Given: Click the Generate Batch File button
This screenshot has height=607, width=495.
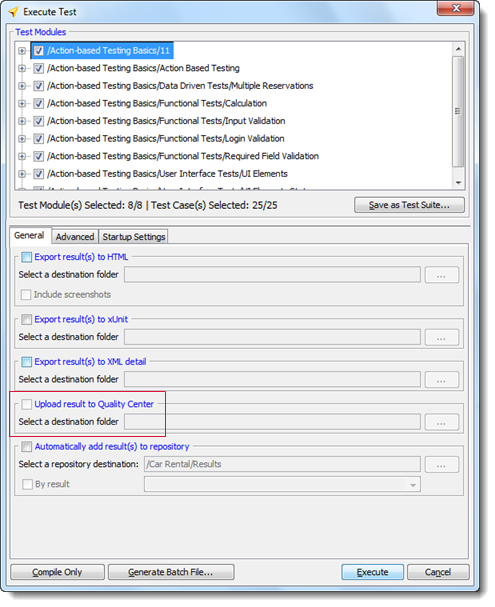Looking at the screenshot, I should (x=171, y=572).
